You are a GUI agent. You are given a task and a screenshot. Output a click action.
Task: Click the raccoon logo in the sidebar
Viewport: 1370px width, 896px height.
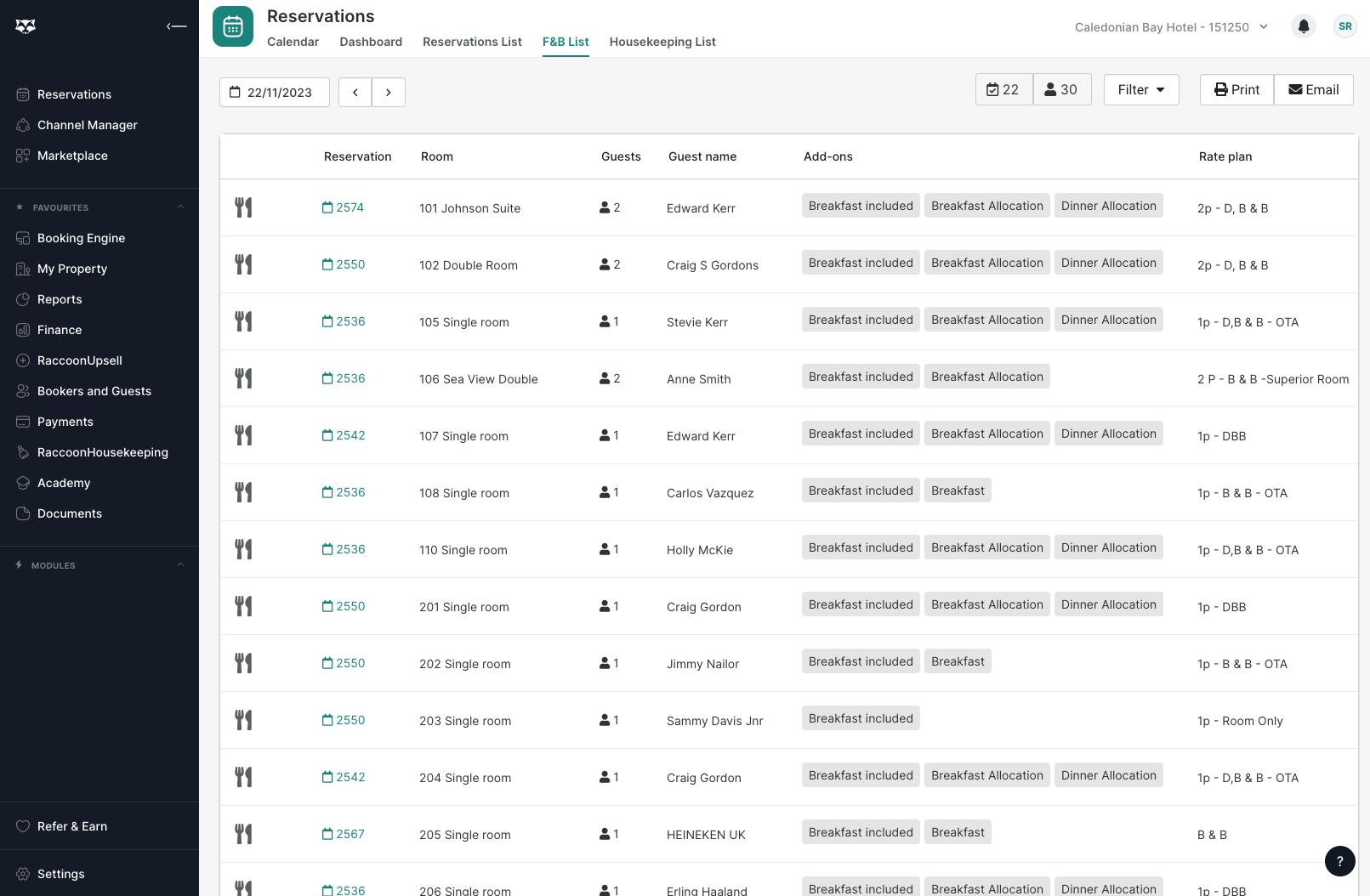(26, 26)
